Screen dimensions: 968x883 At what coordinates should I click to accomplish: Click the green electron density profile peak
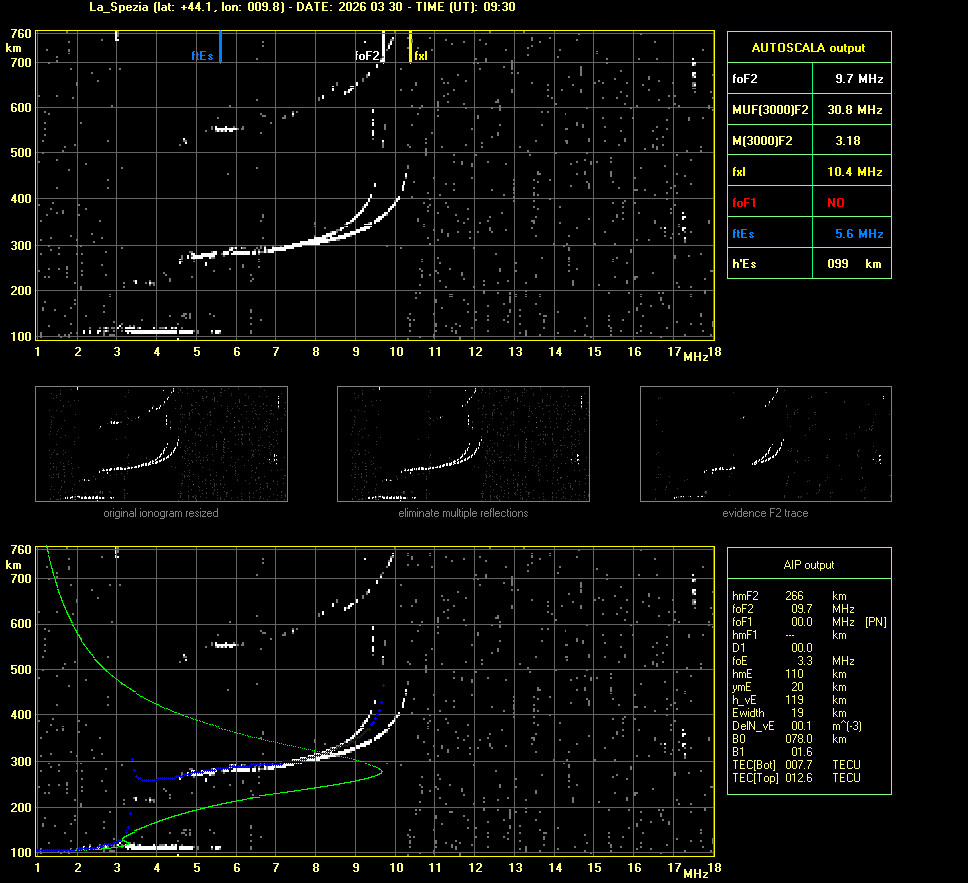(x=381, y=770)
